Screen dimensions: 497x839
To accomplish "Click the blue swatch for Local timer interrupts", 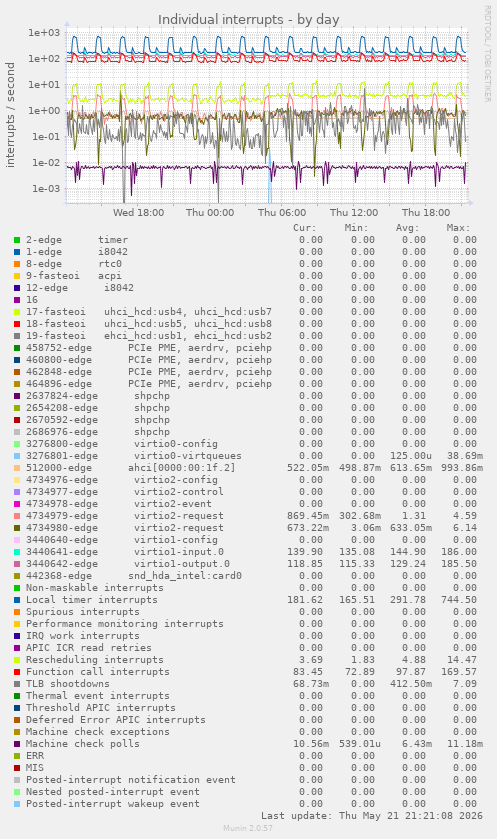I will 17,600.
